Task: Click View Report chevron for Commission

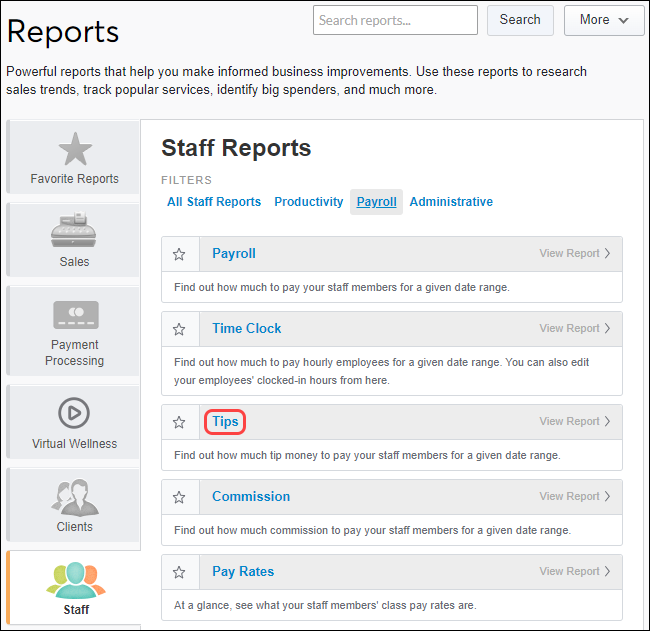Action: click(607, 496)
